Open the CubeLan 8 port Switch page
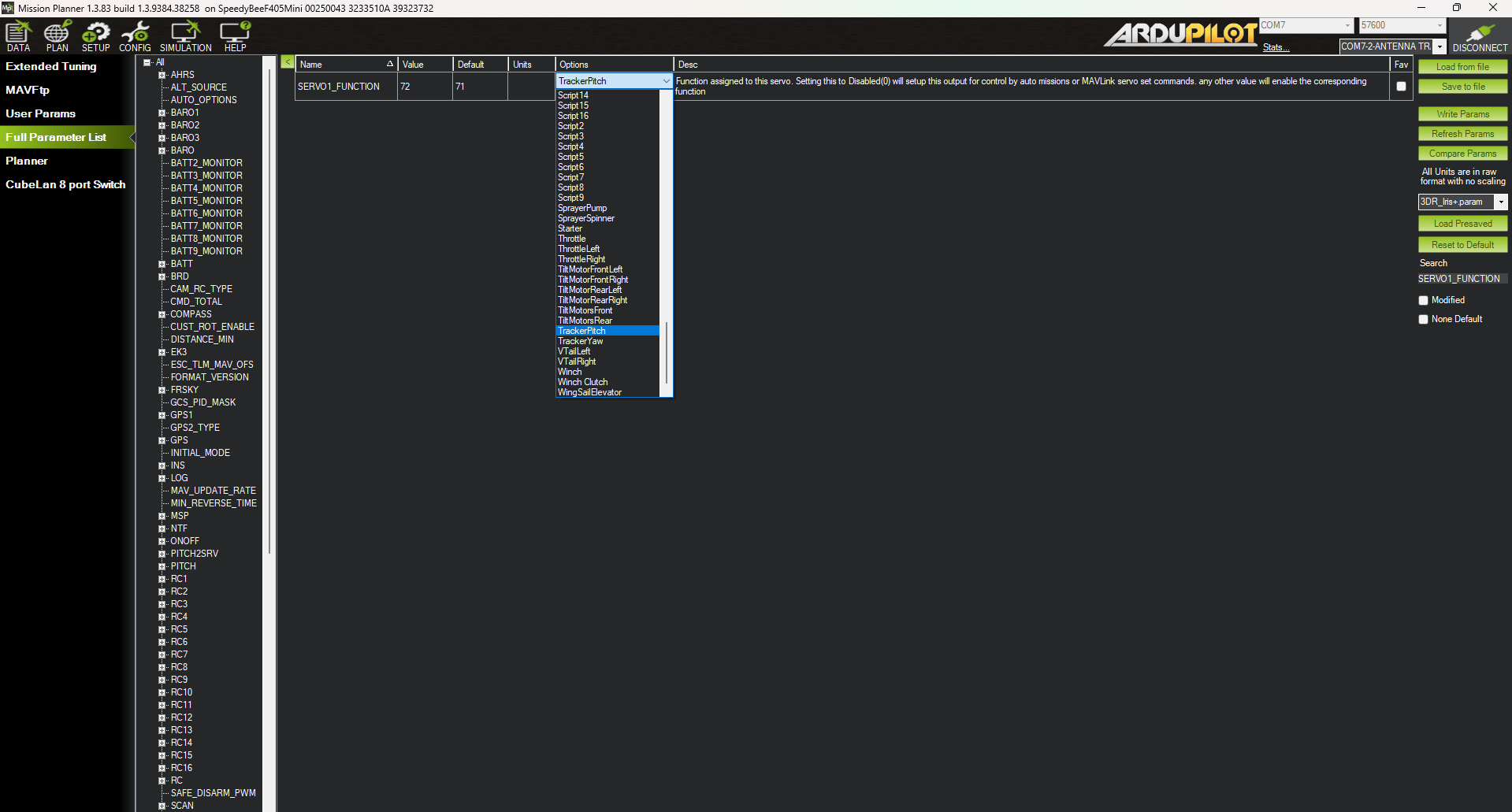This screenshot has height=812, width=1512. pos(65,184)
